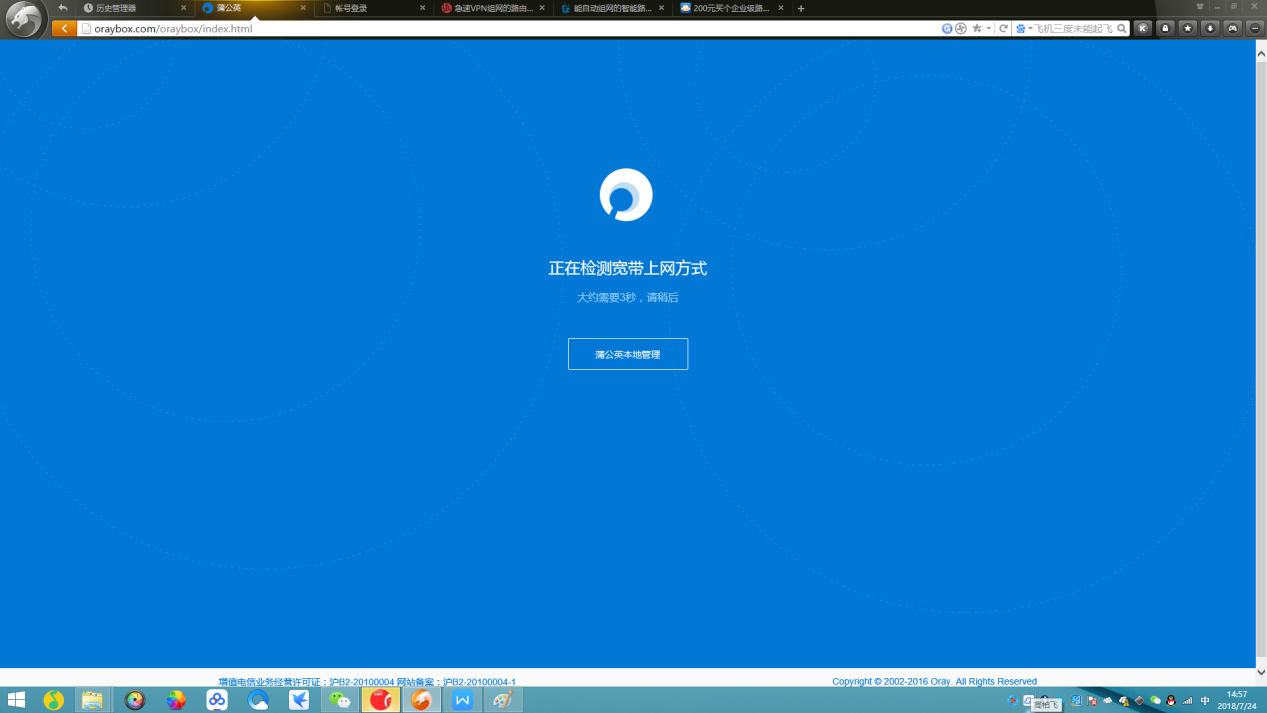Viewport: 1267px width, 713px height.
Task: Click the search magnifier icon
Action: pyautogui.click(x=1122, y=29)
